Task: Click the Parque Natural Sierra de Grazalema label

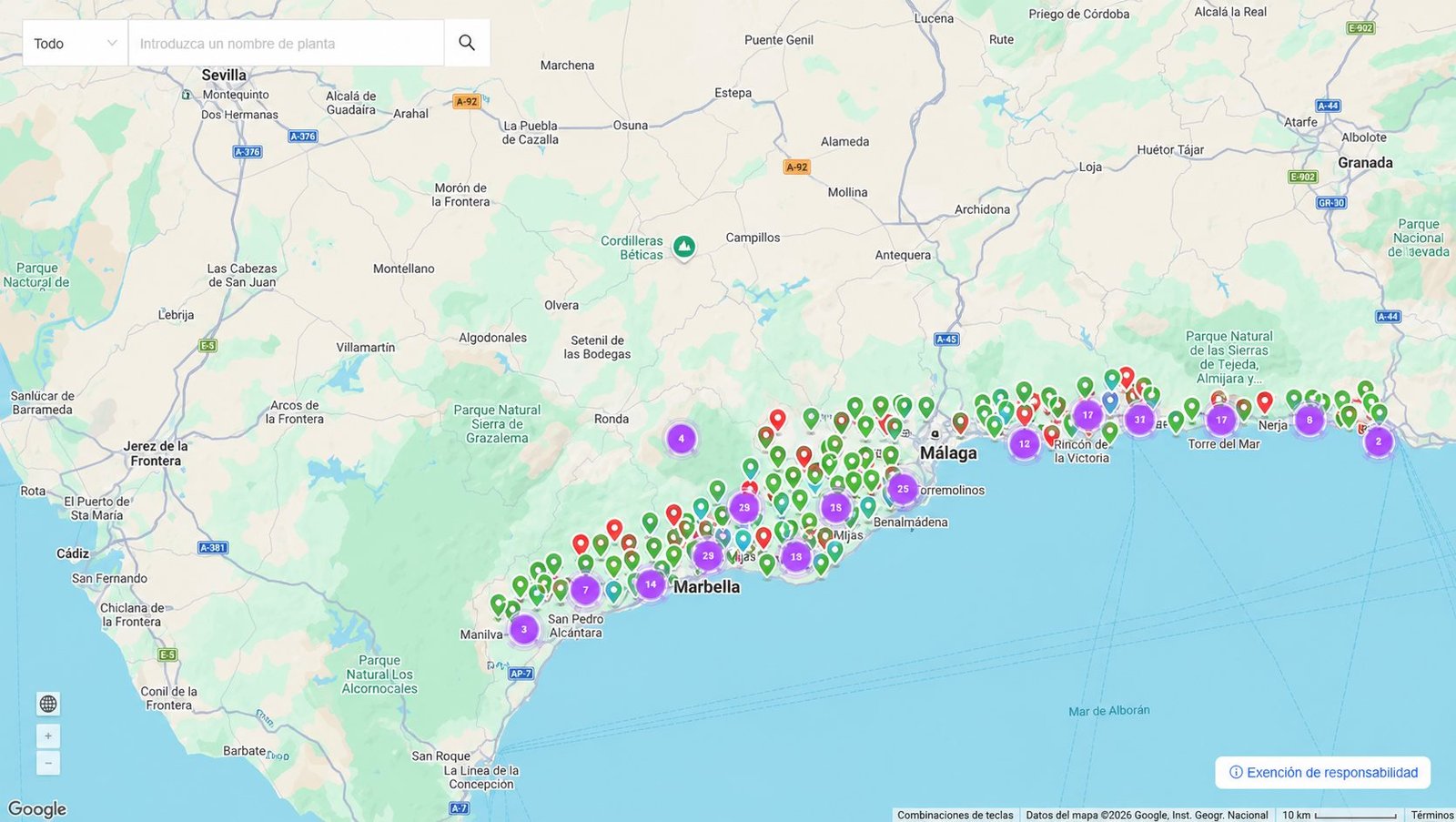Action: (x=497, y=424)
